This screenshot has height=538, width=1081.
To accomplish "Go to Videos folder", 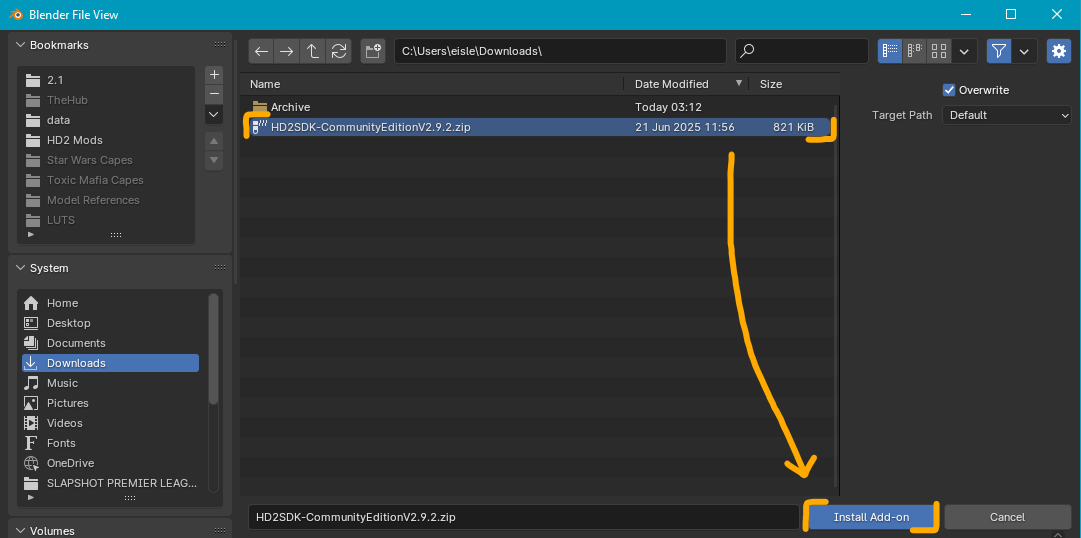I will tap(110, 423).
